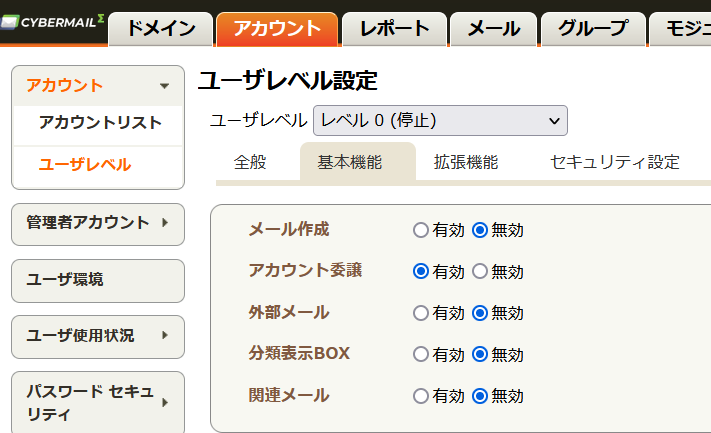Switch to the 全般 tab

250,162
